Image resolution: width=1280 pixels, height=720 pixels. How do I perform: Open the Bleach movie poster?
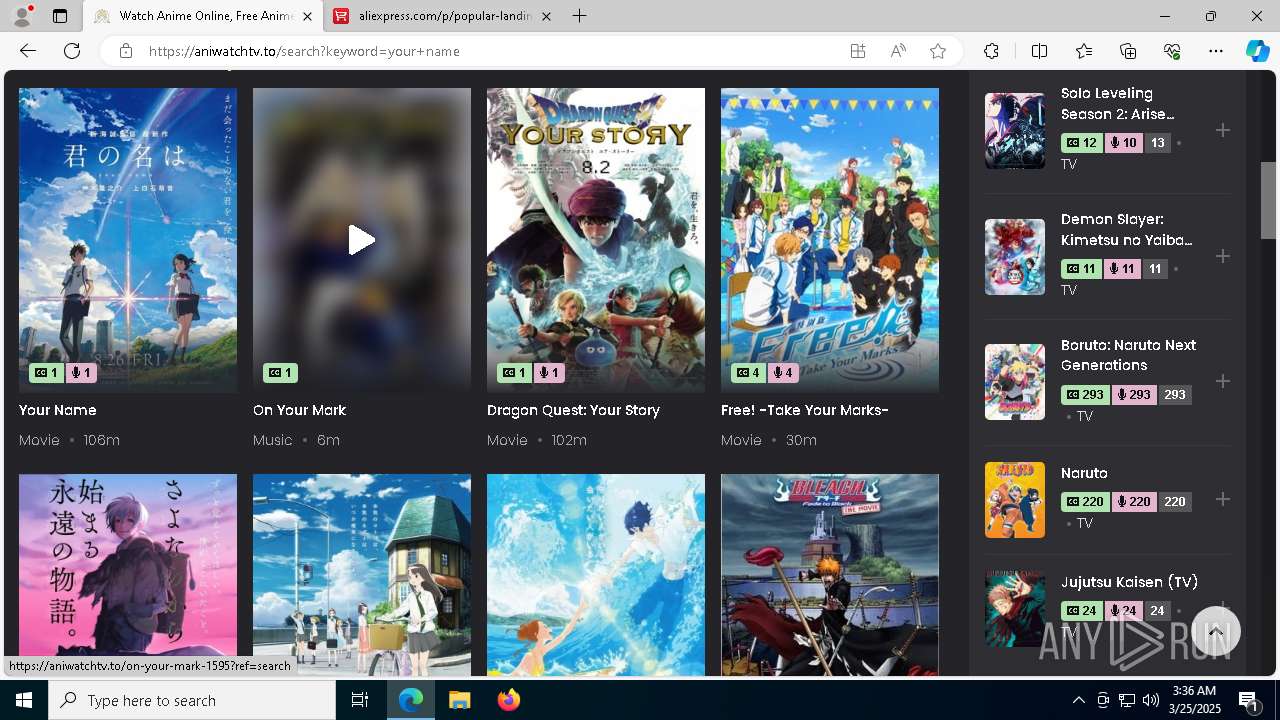830,575
